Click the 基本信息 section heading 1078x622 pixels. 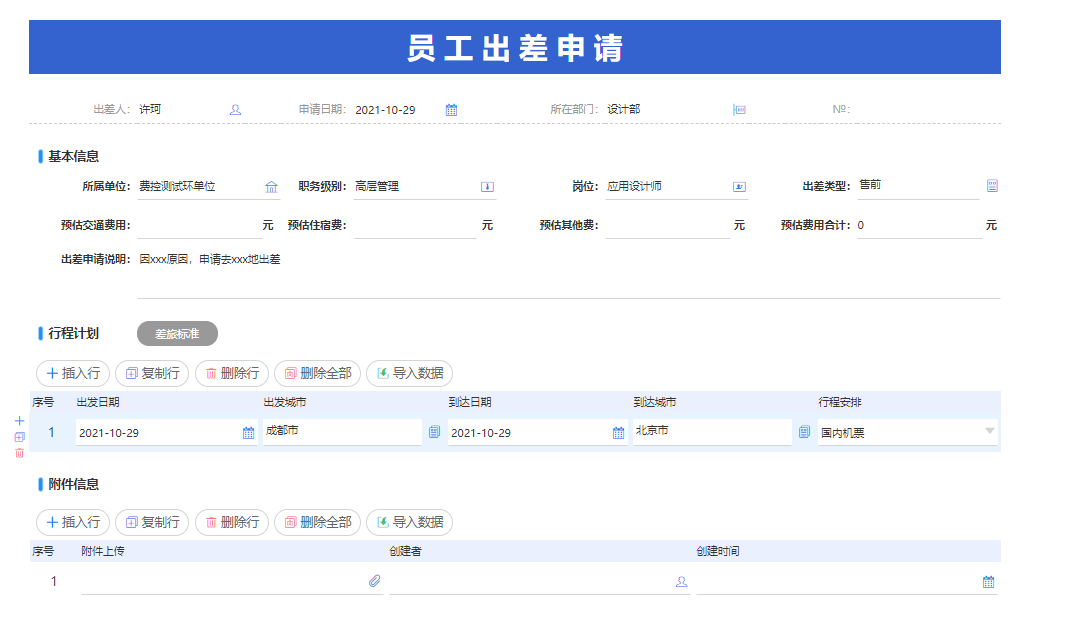click(x=74, y=157)
